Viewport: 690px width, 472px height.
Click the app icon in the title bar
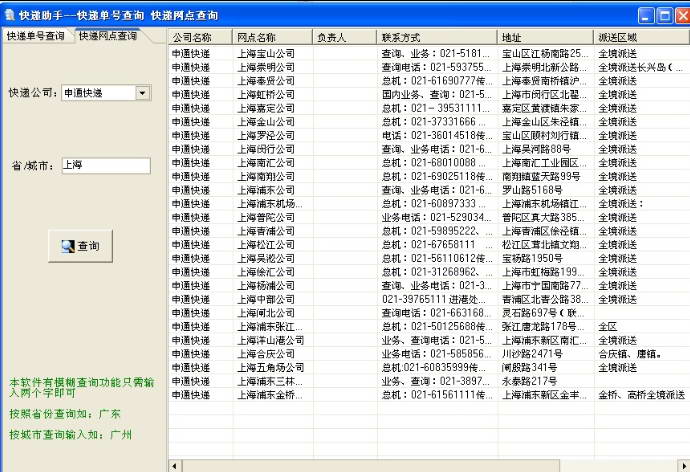click(10, 15)
